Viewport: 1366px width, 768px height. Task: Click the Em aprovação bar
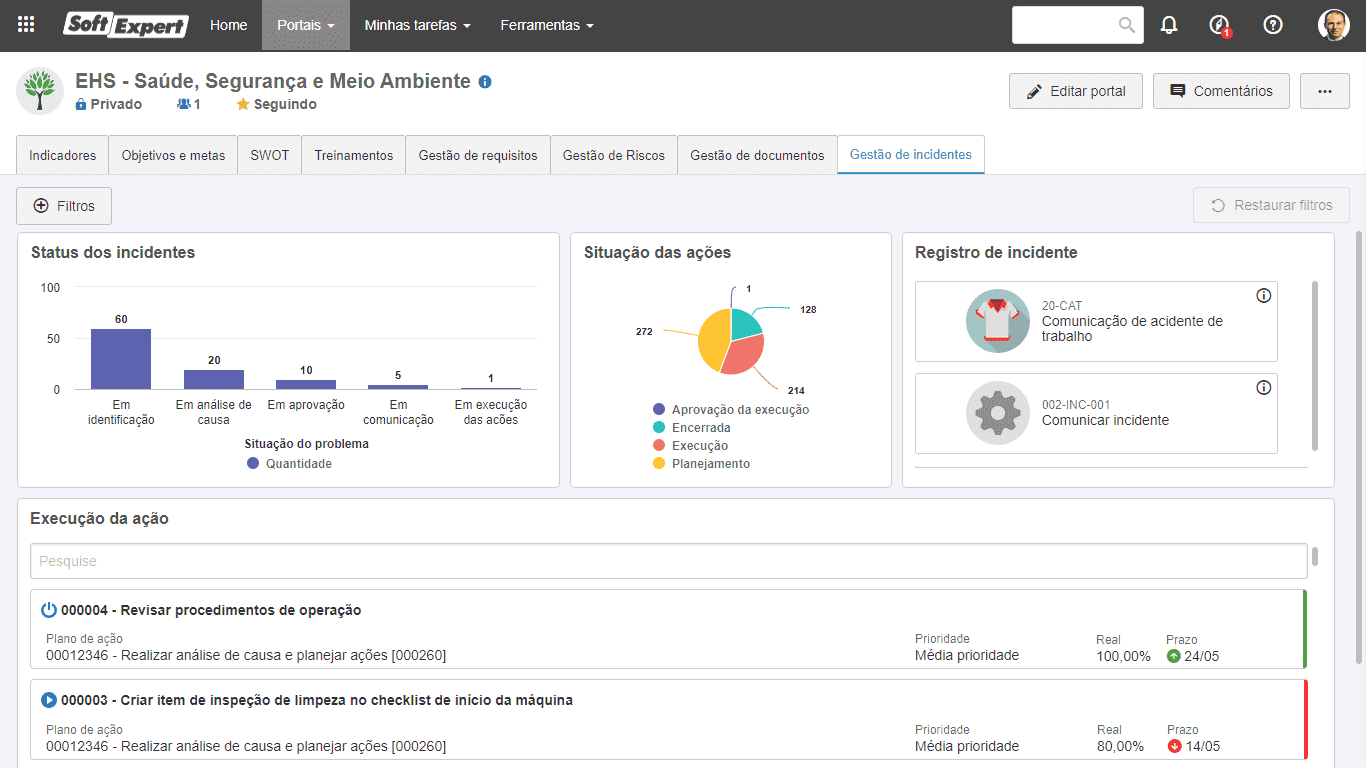coord(306,384)
